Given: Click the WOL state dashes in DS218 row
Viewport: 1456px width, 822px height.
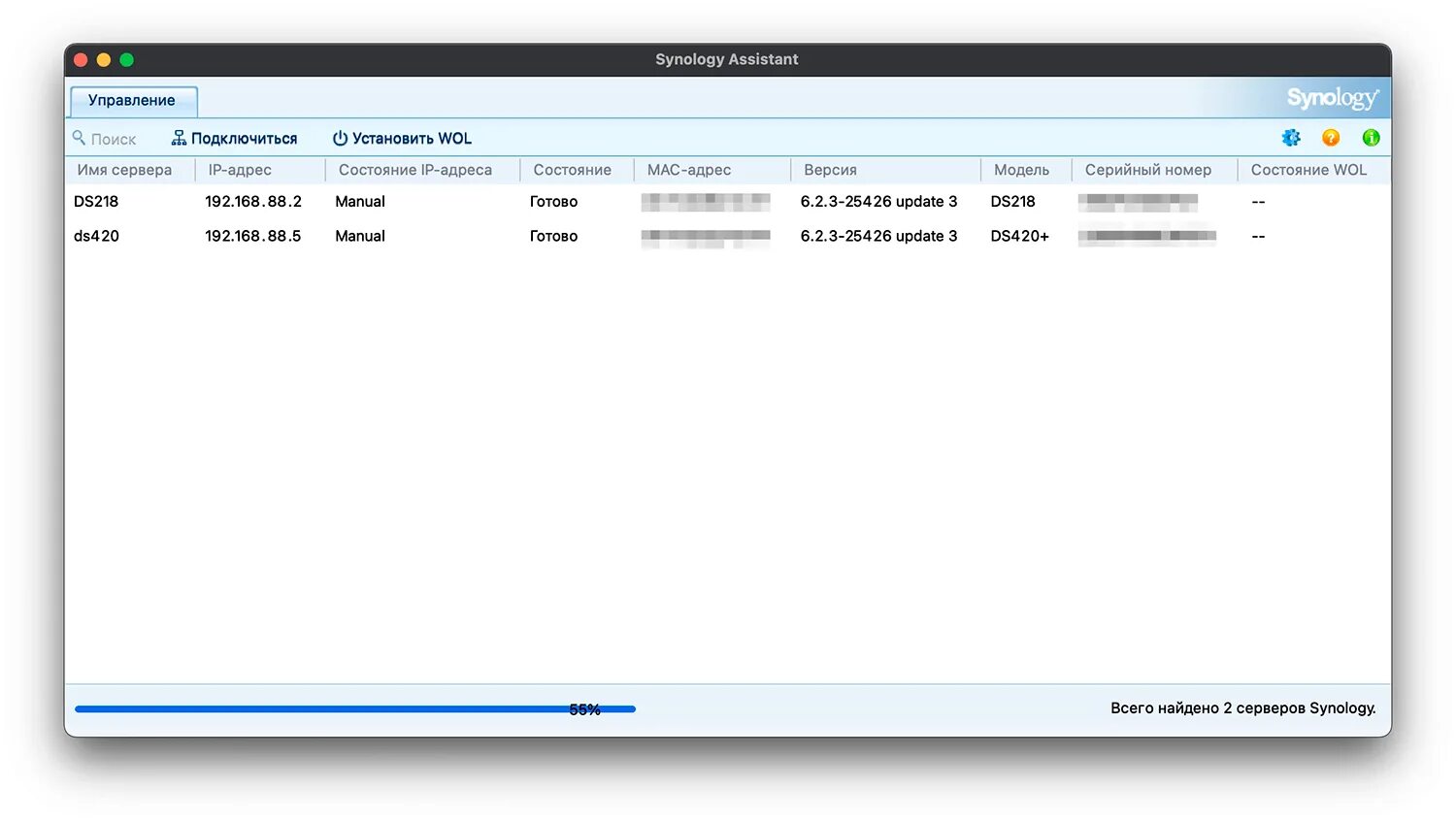Looking at the screenshot, I should pyautogui.click(x=1258, y=202).
